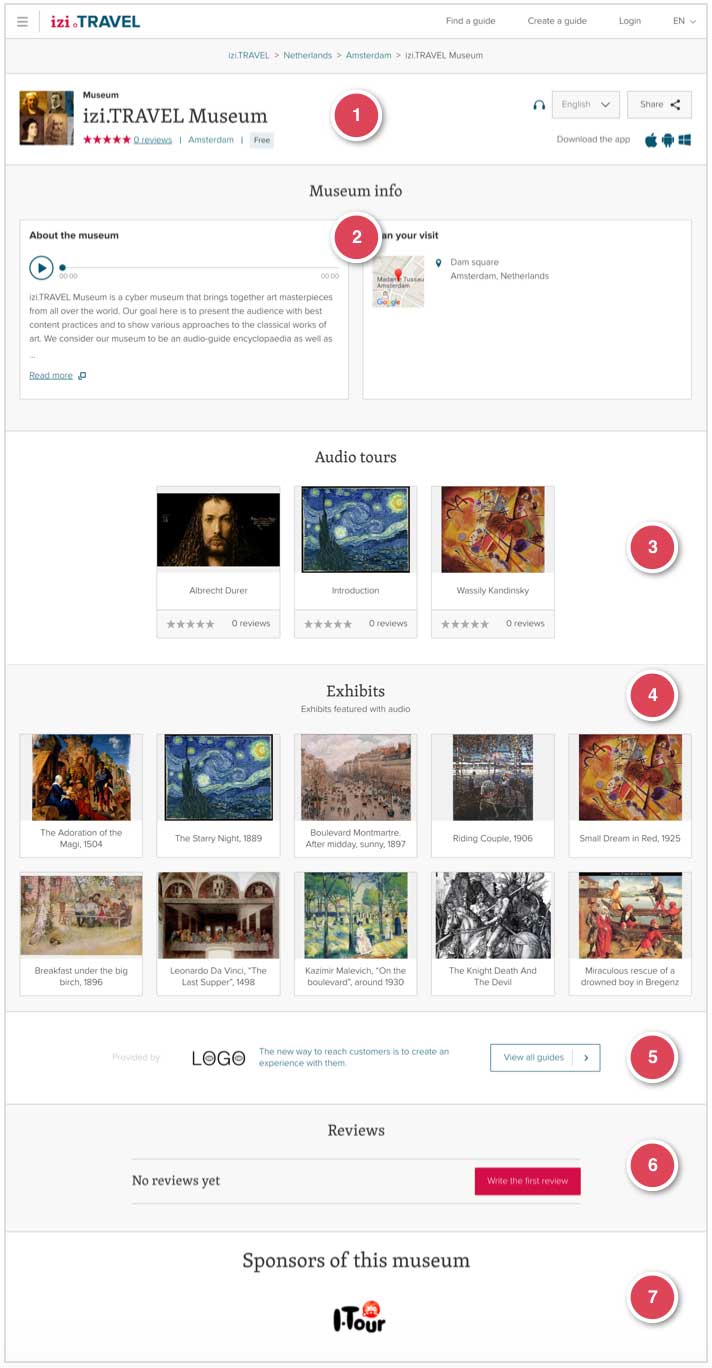The image size is (712, 1368).
Task: Click the izi.TRAVEL logo
Action: point(95,21)
